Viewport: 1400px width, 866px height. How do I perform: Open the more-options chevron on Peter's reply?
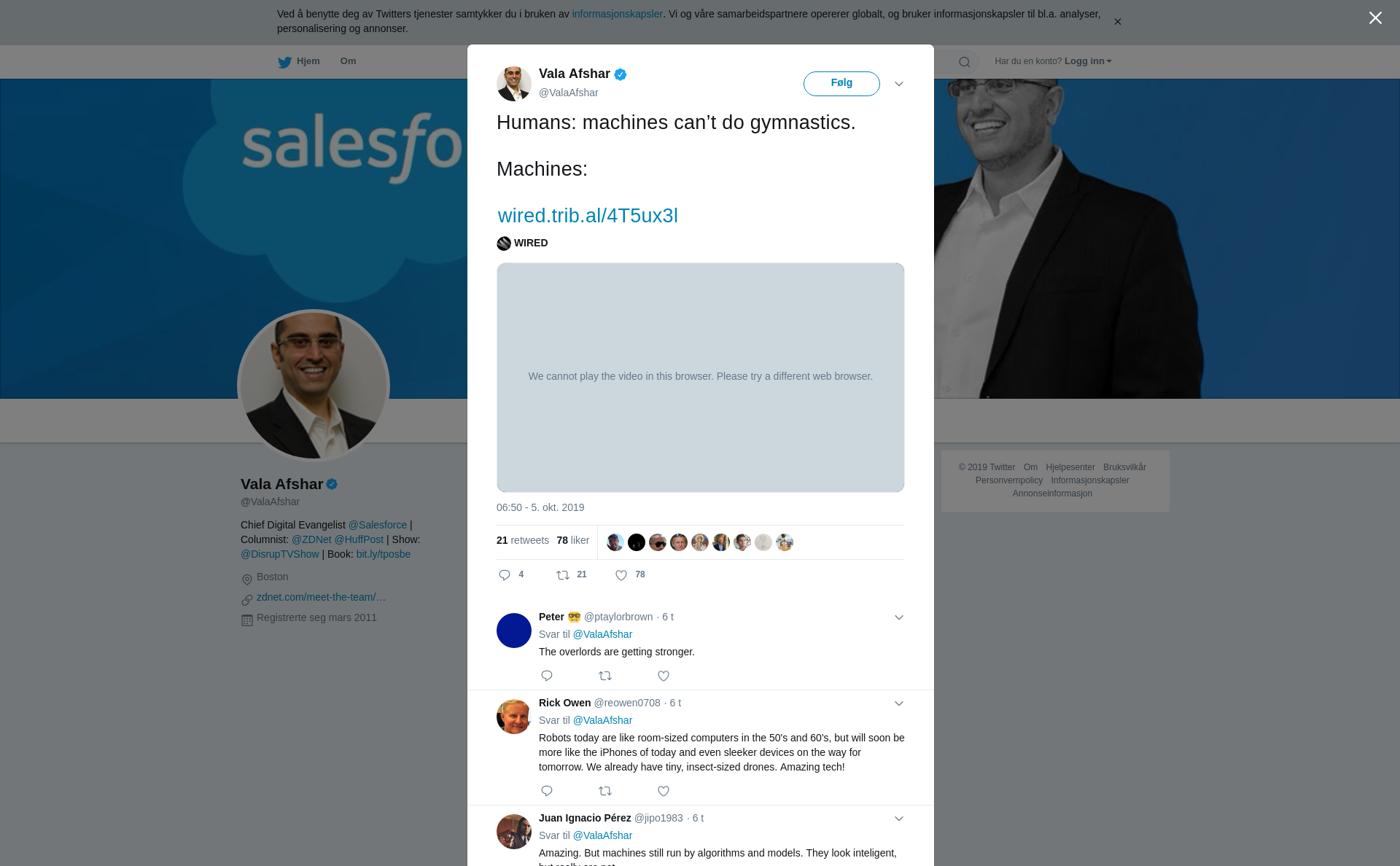point(899,617)
